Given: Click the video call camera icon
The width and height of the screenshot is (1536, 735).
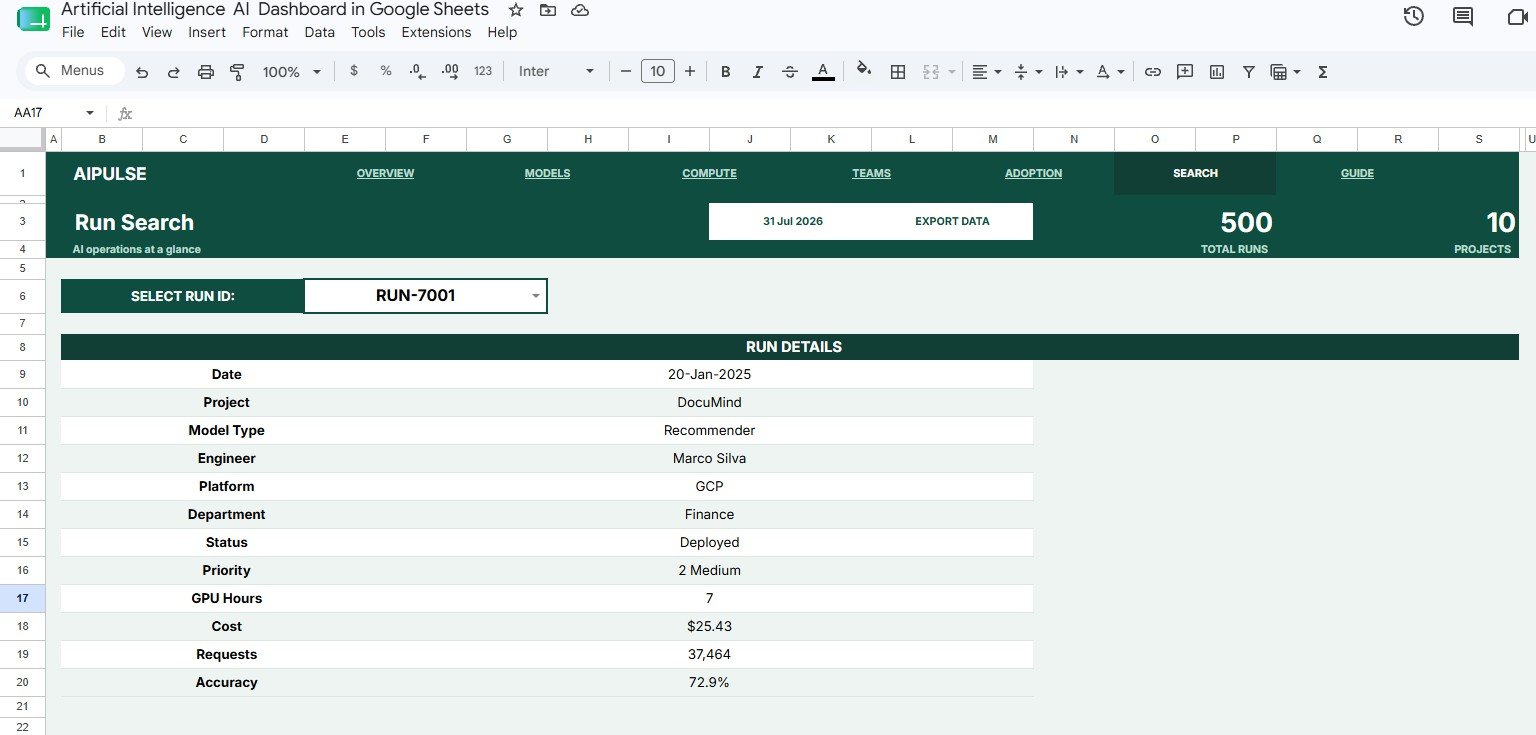Looking at the screenshot, I should click(1518, 16).
